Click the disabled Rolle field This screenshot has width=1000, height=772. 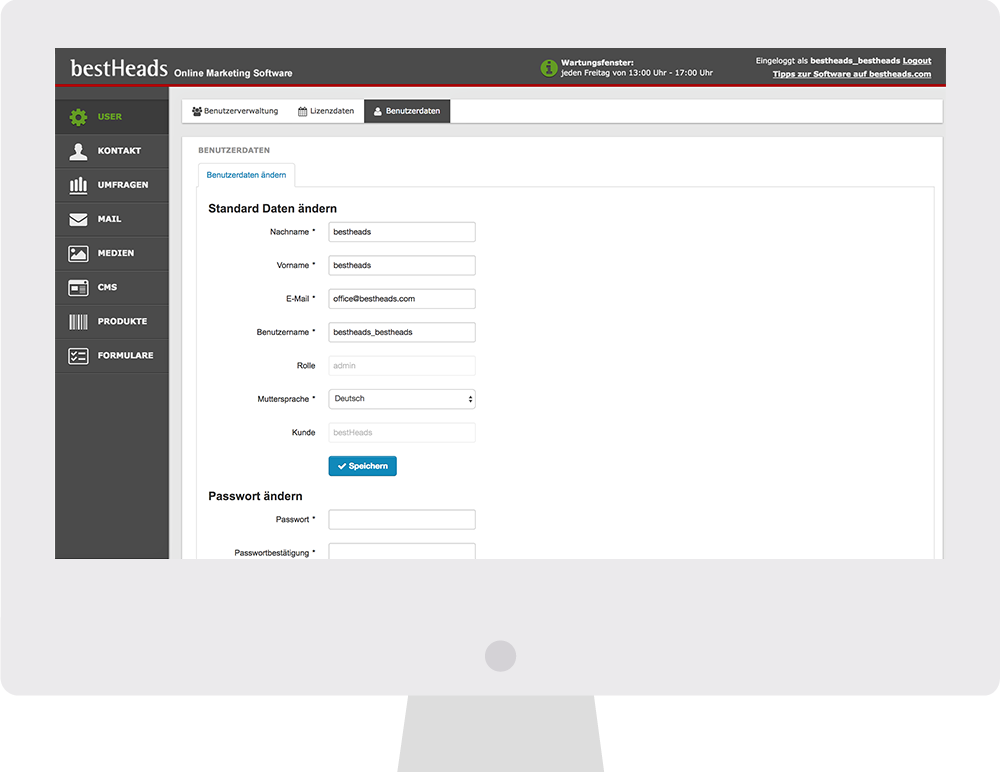402,366
